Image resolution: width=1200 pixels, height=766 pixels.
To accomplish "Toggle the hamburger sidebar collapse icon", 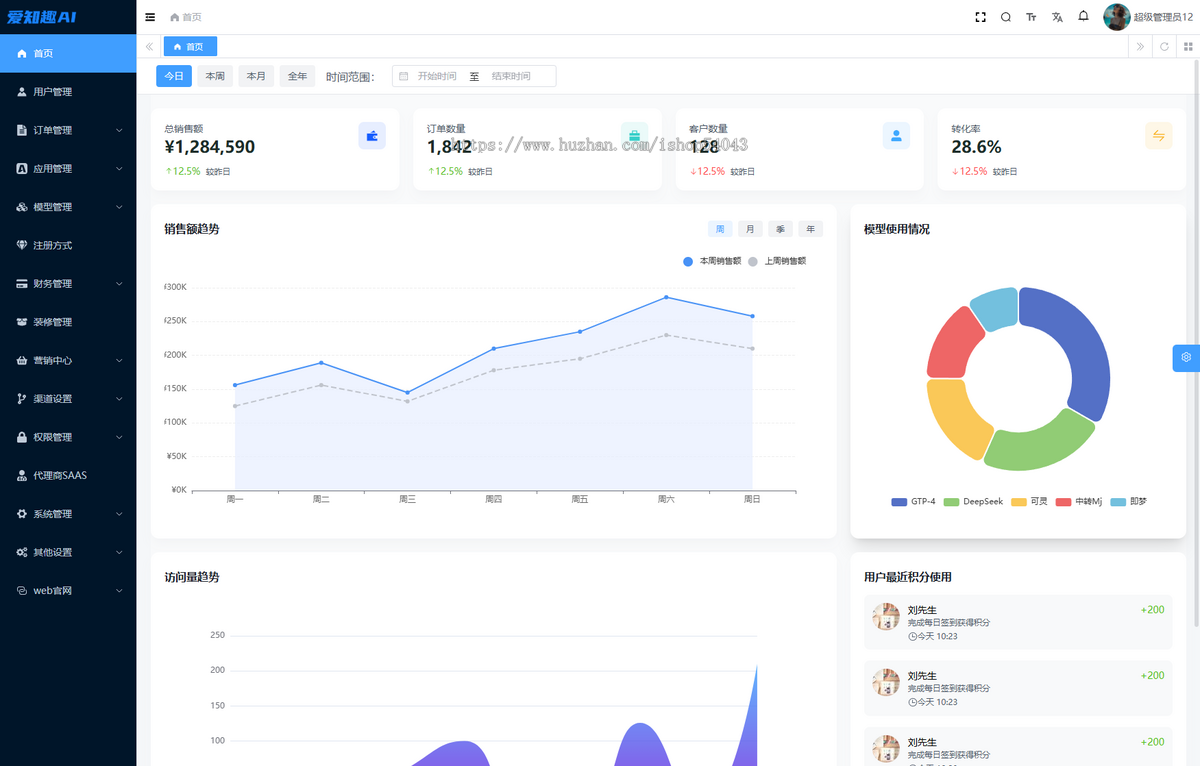I will tap(150, 17).
